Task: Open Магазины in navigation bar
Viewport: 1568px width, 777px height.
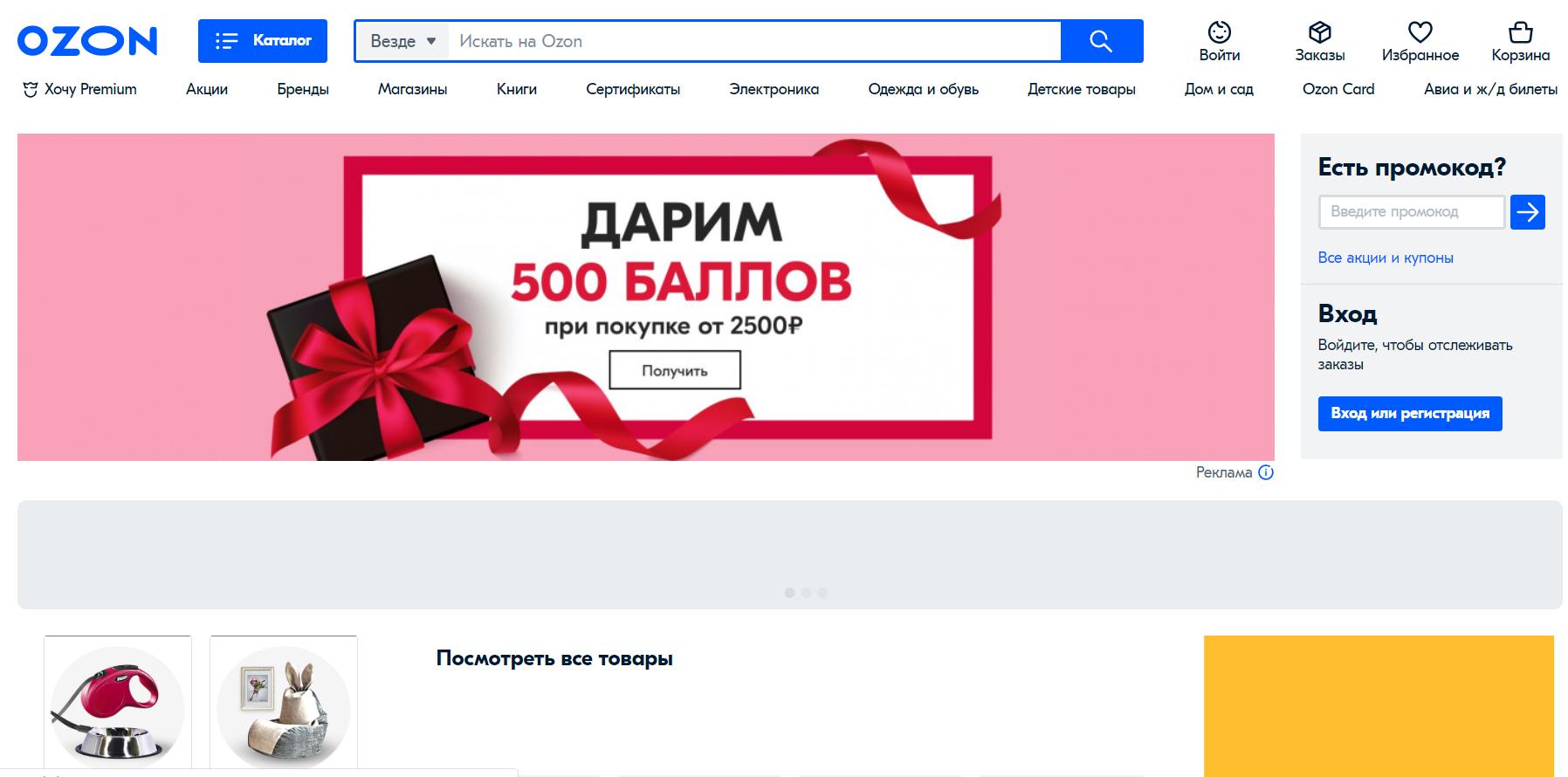Action: (x=412, y=89)
